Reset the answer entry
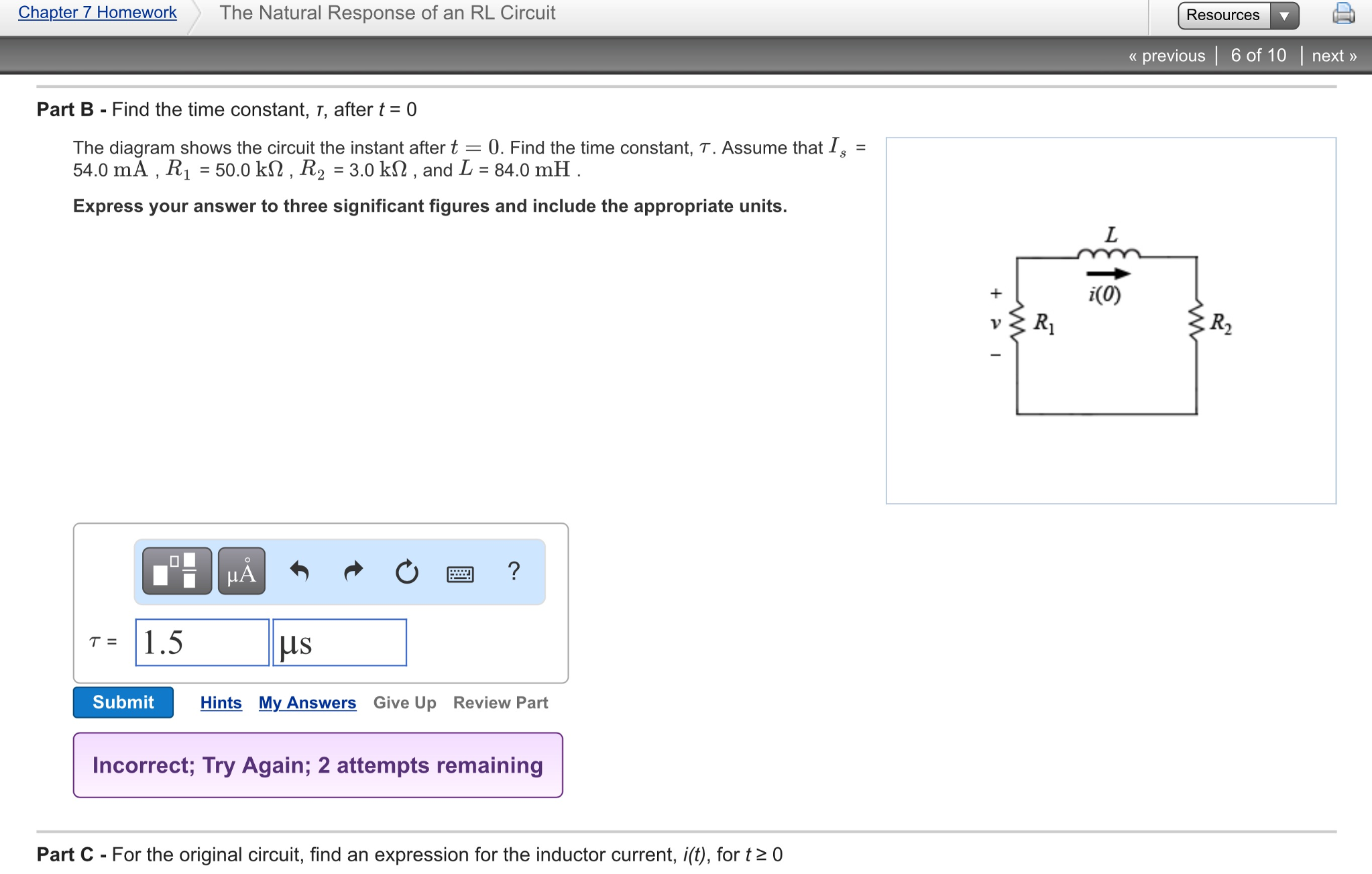Viewport: 1372px width, 874px height. coord(407,571)
